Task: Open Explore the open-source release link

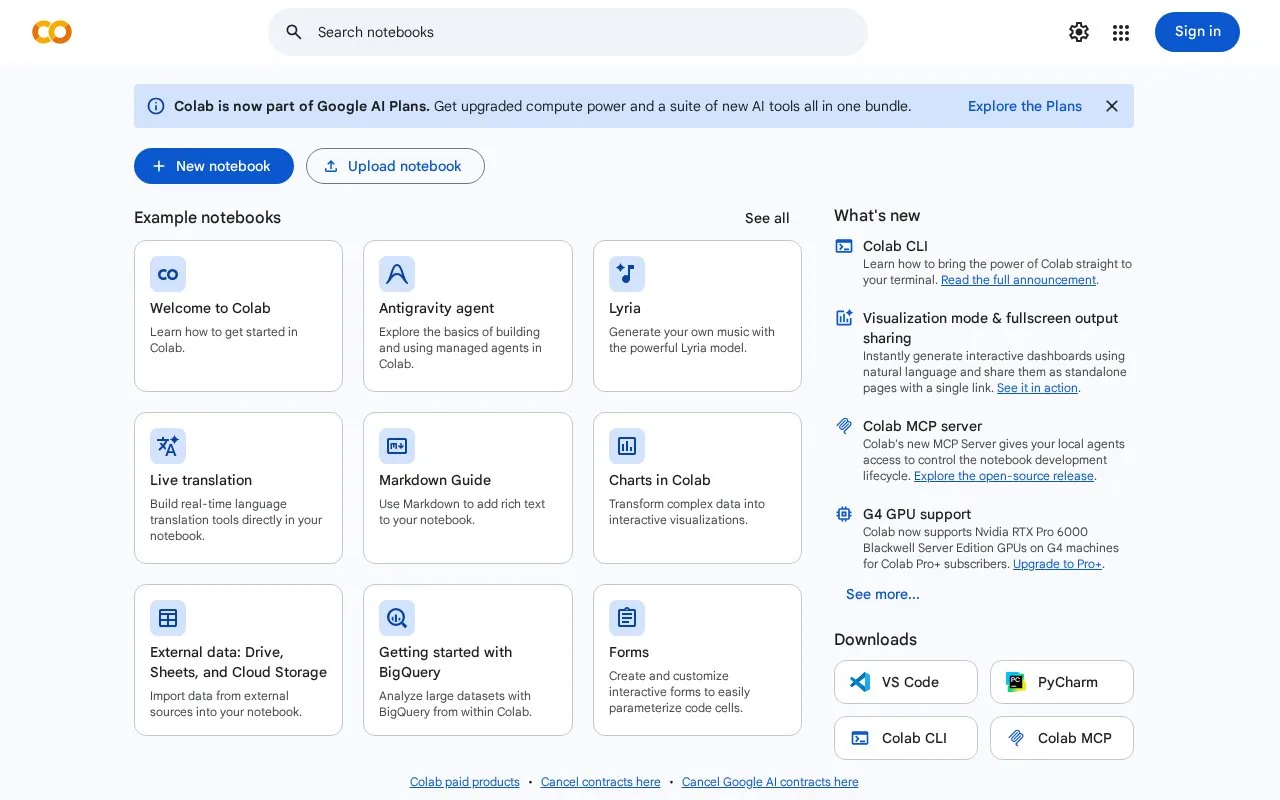Action: tap(1004, 476)
